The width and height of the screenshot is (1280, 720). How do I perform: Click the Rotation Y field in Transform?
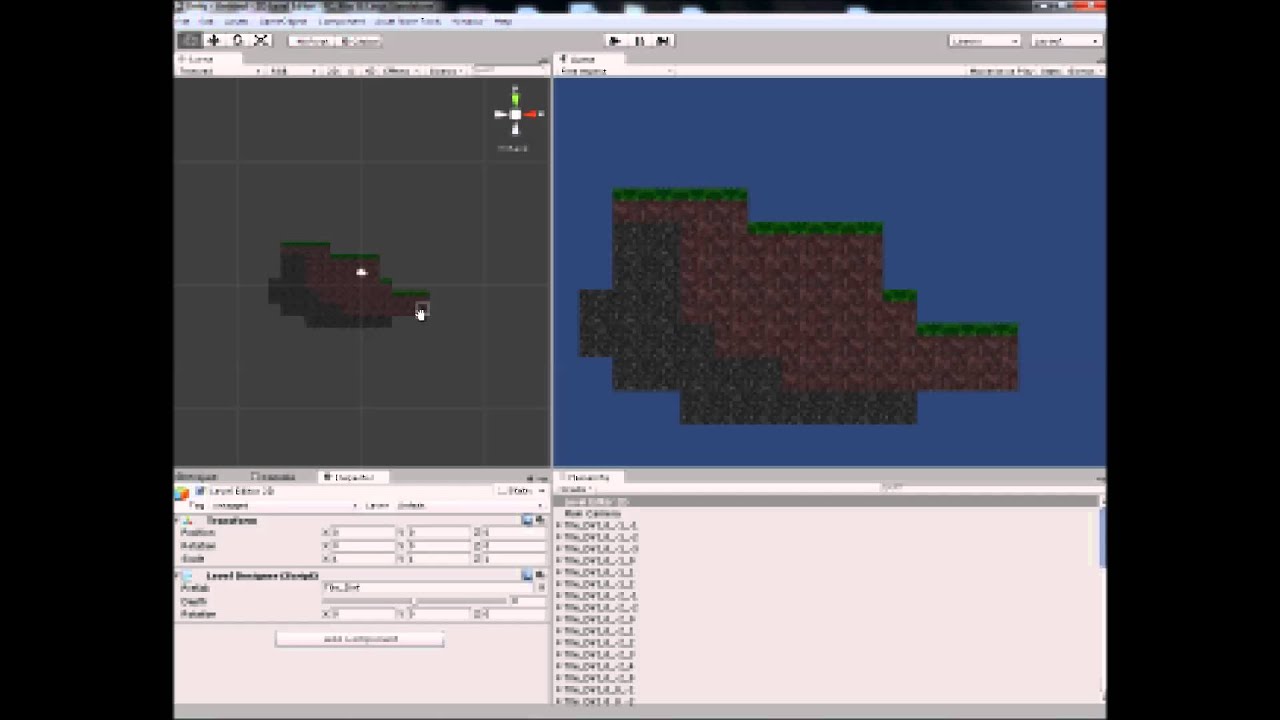pyautogui.click(x=438, y=546)
